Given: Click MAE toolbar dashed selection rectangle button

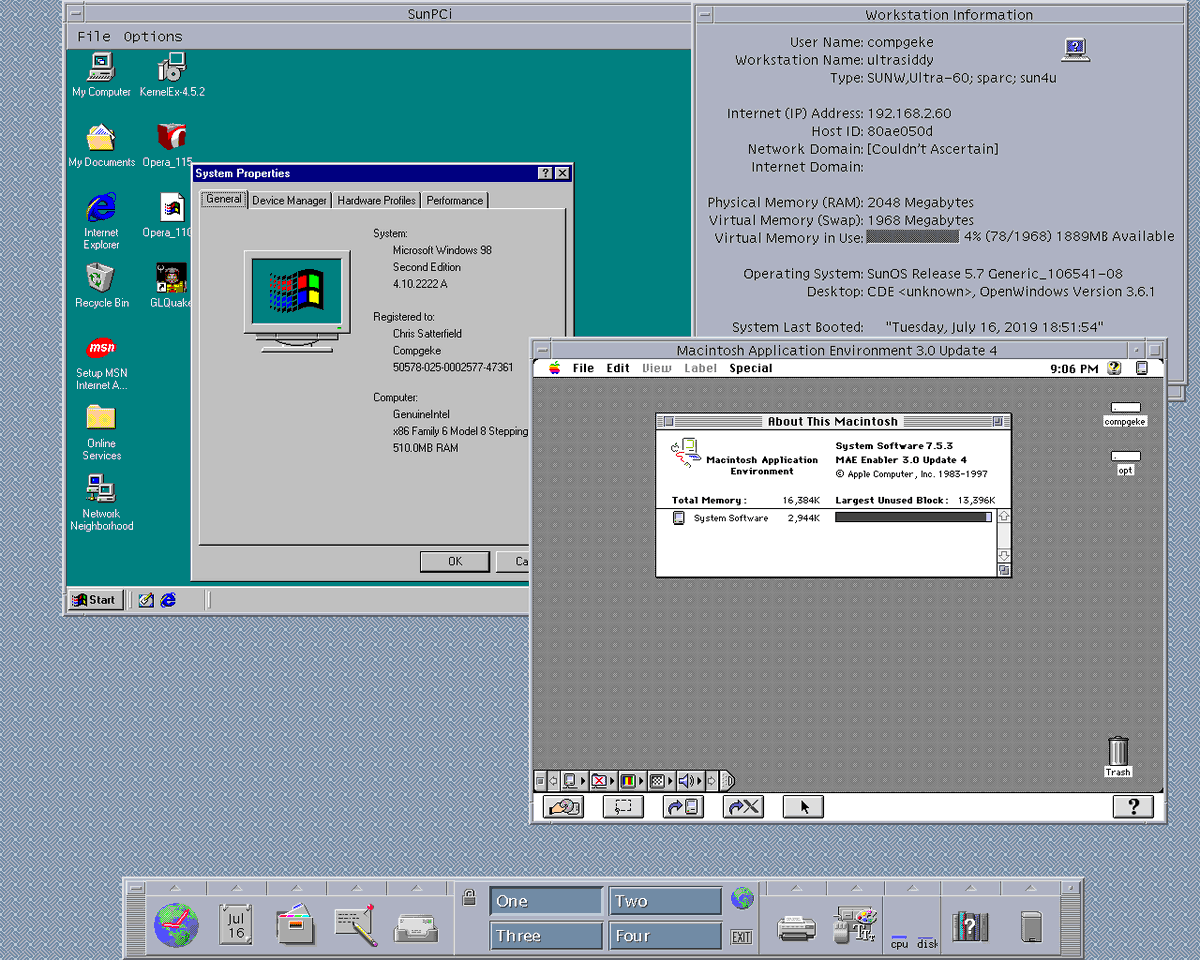Looking at the screenshot, I should click(x=623, y=807).
